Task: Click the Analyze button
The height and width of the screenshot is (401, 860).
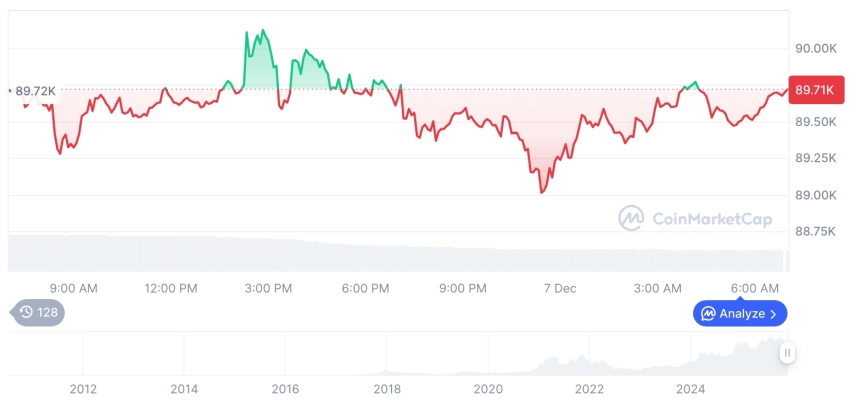Action: click(x=740, y=314)
